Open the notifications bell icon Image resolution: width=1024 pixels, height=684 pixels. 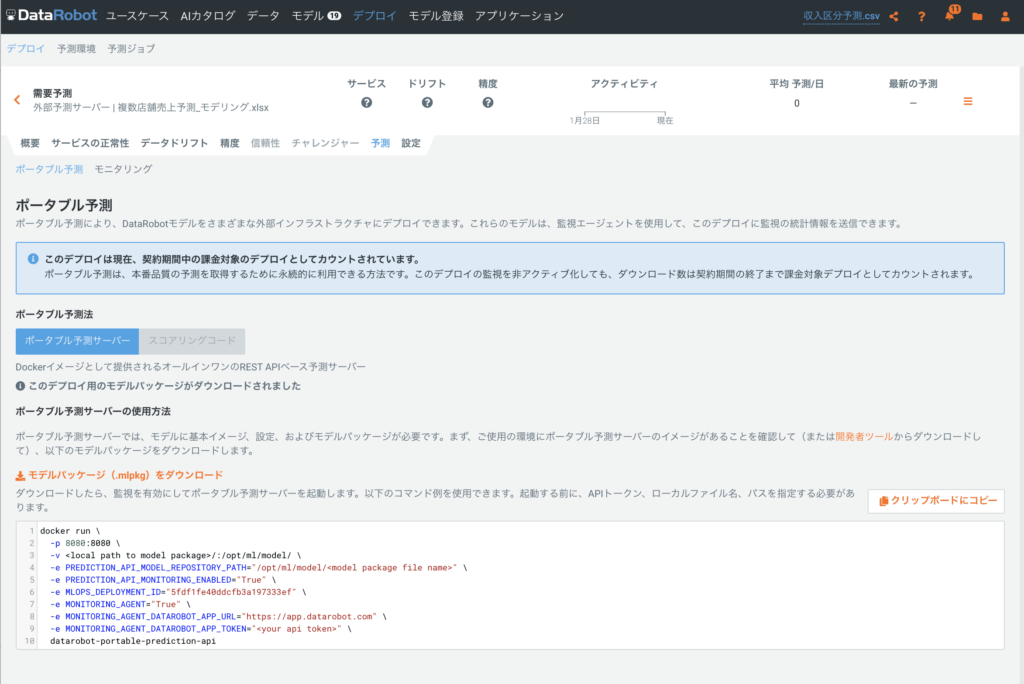click(x=950, y=16)
